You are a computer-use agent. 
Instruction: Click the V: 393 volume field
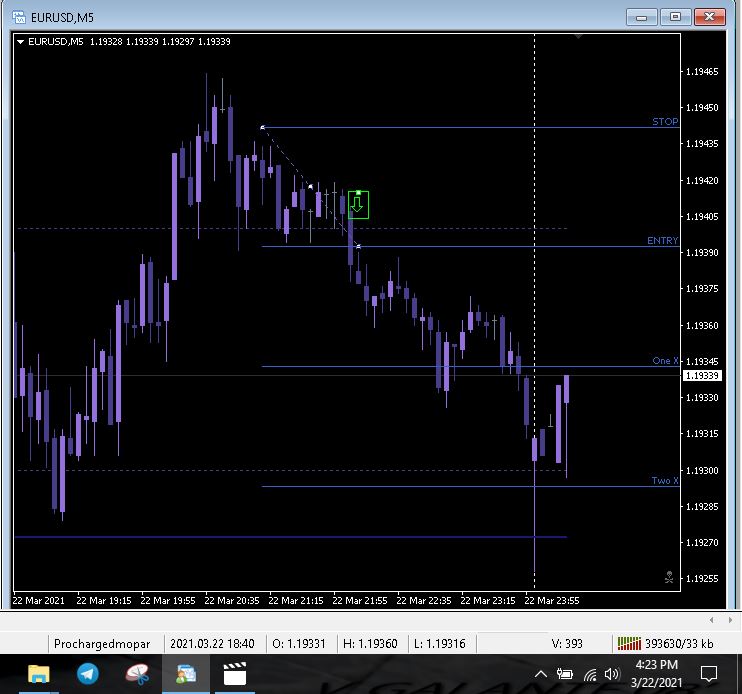(x=566, y=643)
